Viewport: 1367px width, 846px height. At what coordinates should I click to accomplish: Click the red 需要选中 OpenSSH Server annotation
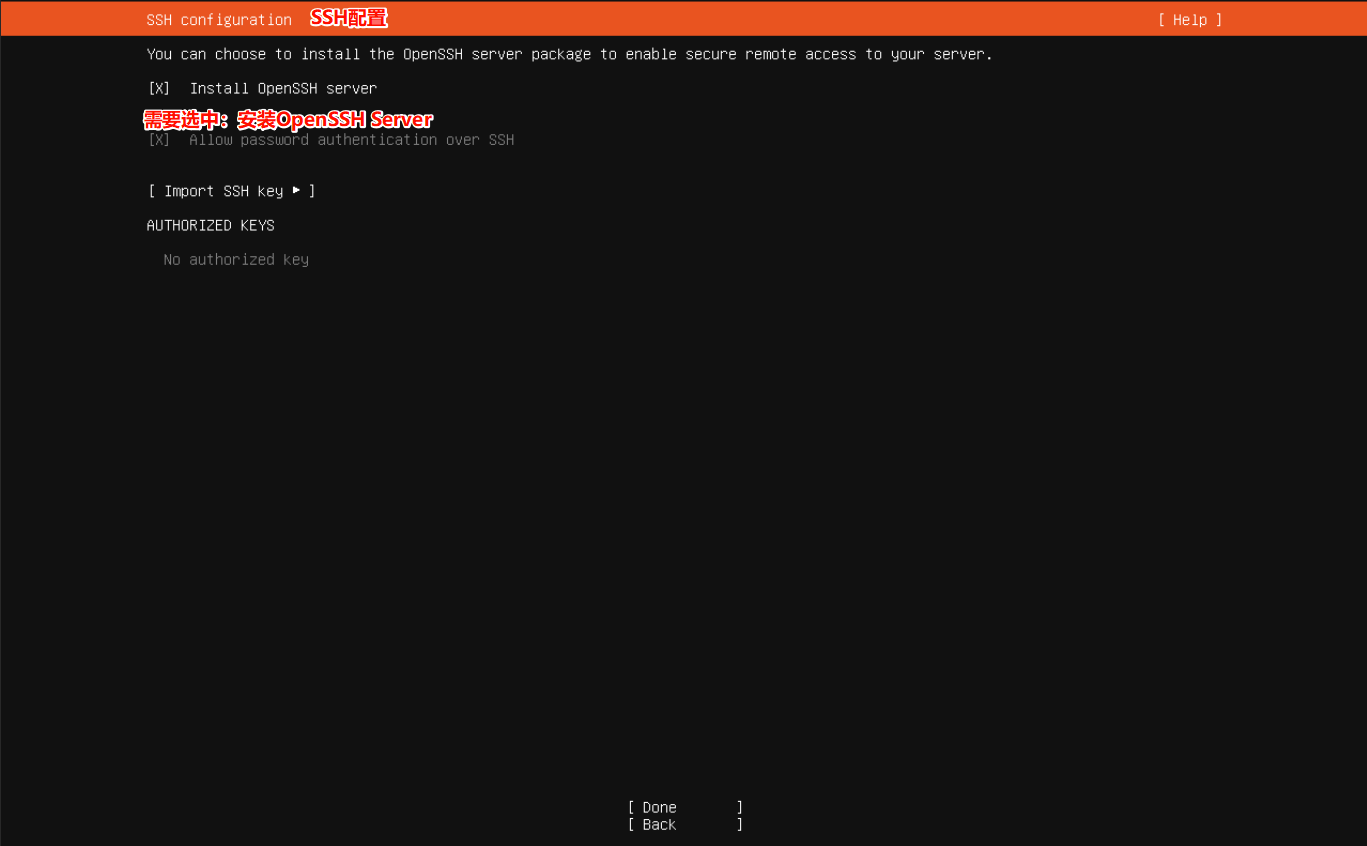(x=288, y=120)
